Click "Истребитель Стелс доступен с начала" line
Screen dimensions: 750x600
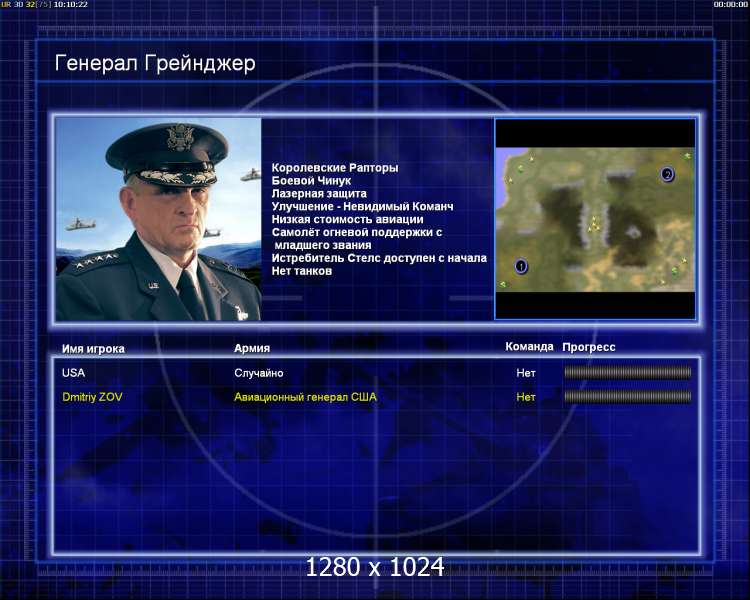coord(379,258)
